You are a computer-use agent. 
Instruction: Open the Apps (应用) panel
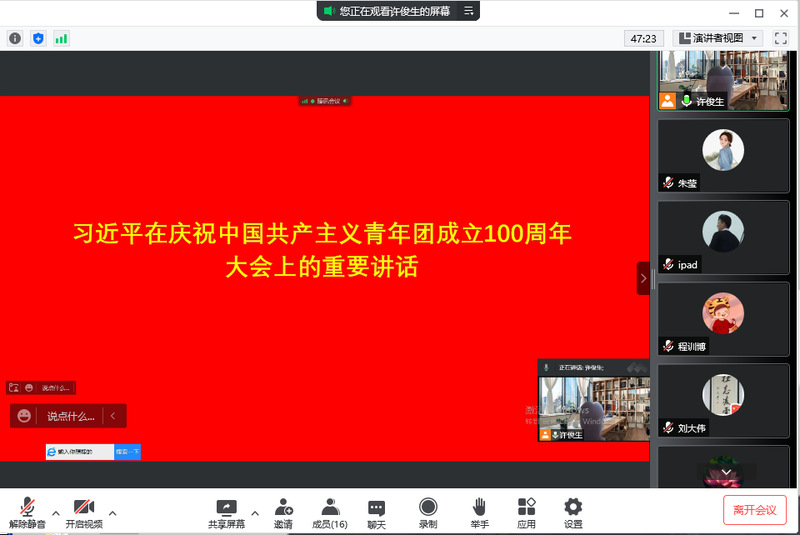coord(526,513)
